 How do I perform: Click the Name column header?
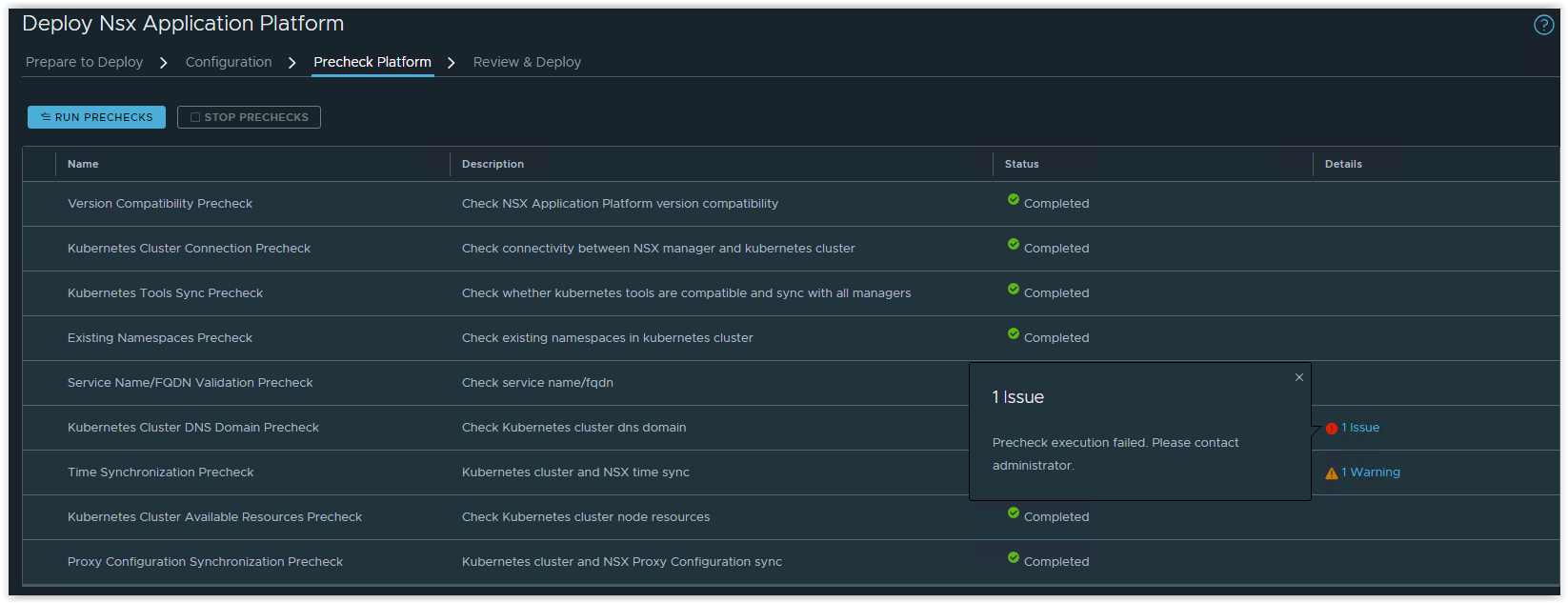click(x=83, y=164)
